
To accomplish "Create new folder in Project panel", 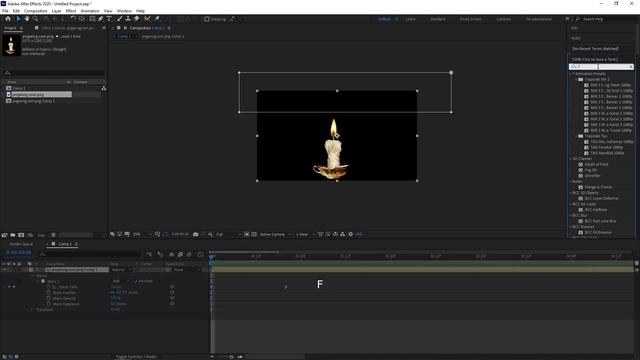I will [x=13, y=235].
